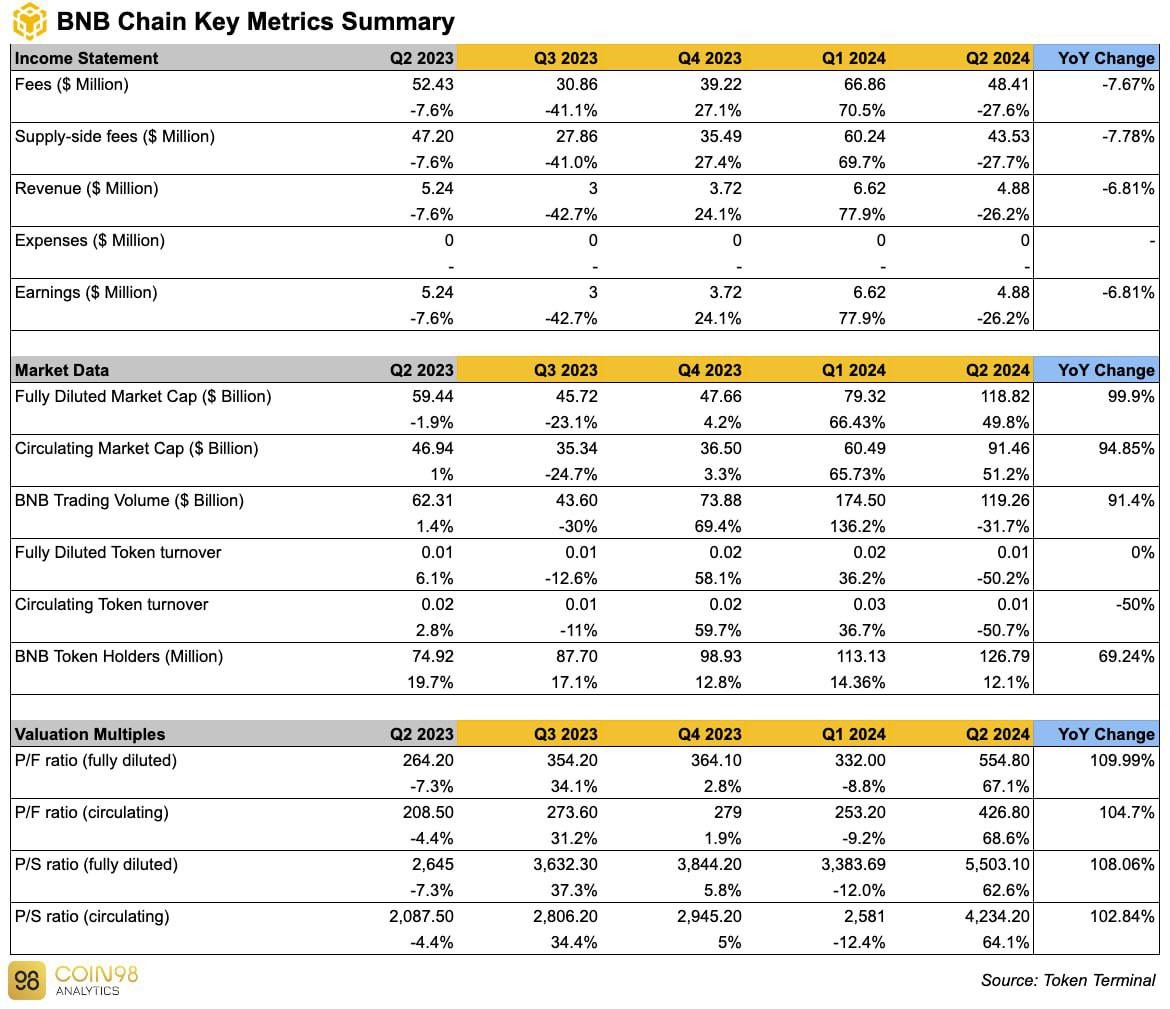
Task: Select the BNB Token Holders (Million) row label
Action: click(119, 657)
